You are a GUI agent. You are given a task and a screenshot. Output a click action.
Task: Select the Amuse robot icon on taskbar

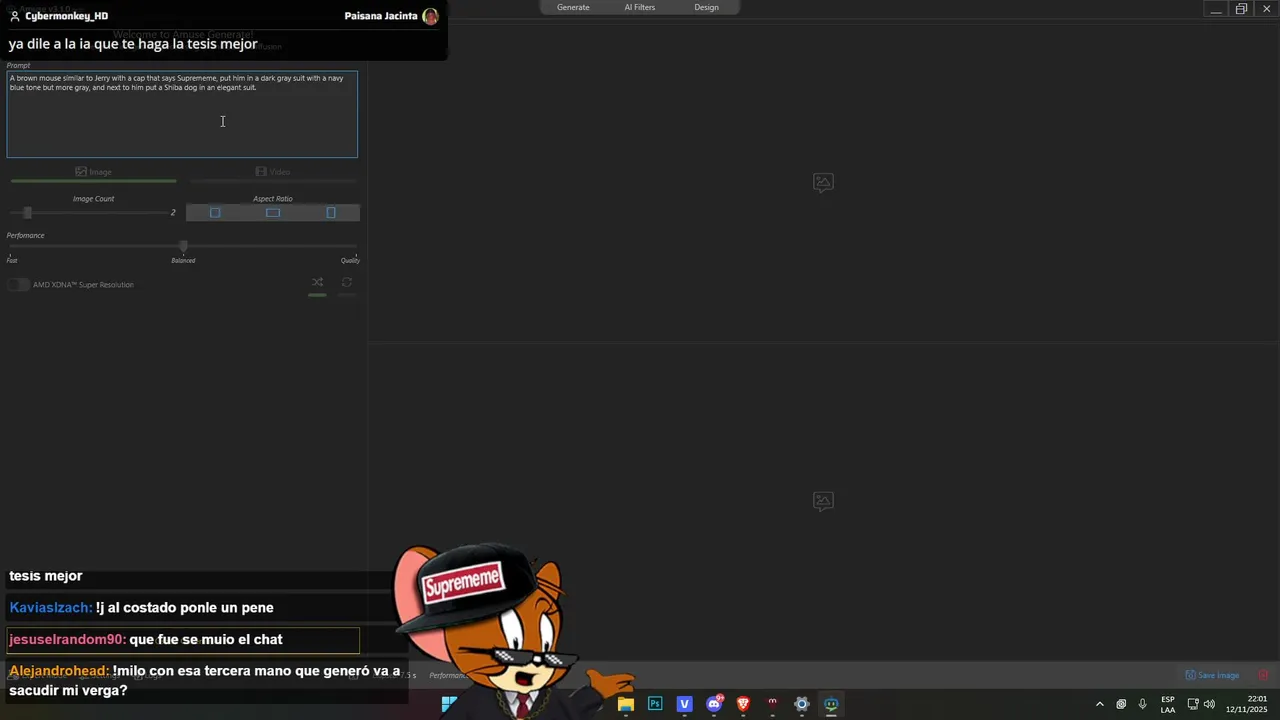[831, 704]
